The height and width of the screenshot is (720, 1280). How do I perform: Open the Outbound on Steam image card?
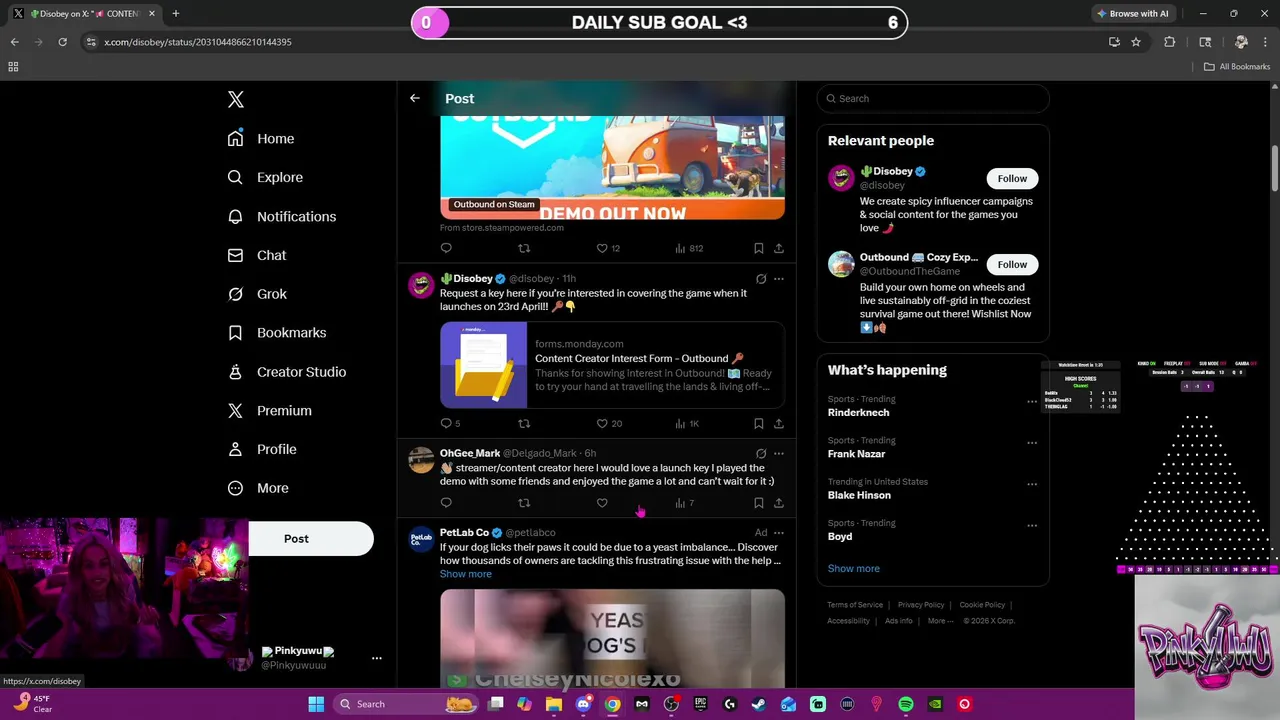(612, 167)
